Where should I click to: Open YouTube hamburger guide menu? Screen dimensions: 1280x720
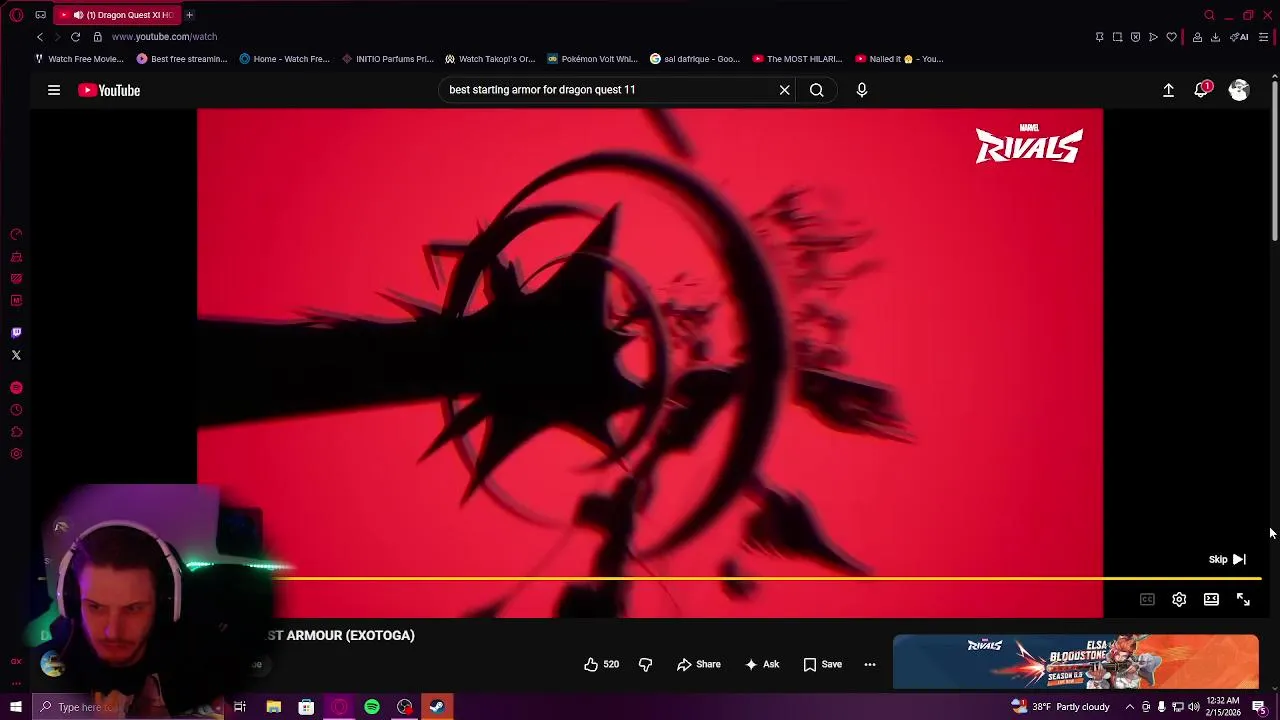point(54,90)
